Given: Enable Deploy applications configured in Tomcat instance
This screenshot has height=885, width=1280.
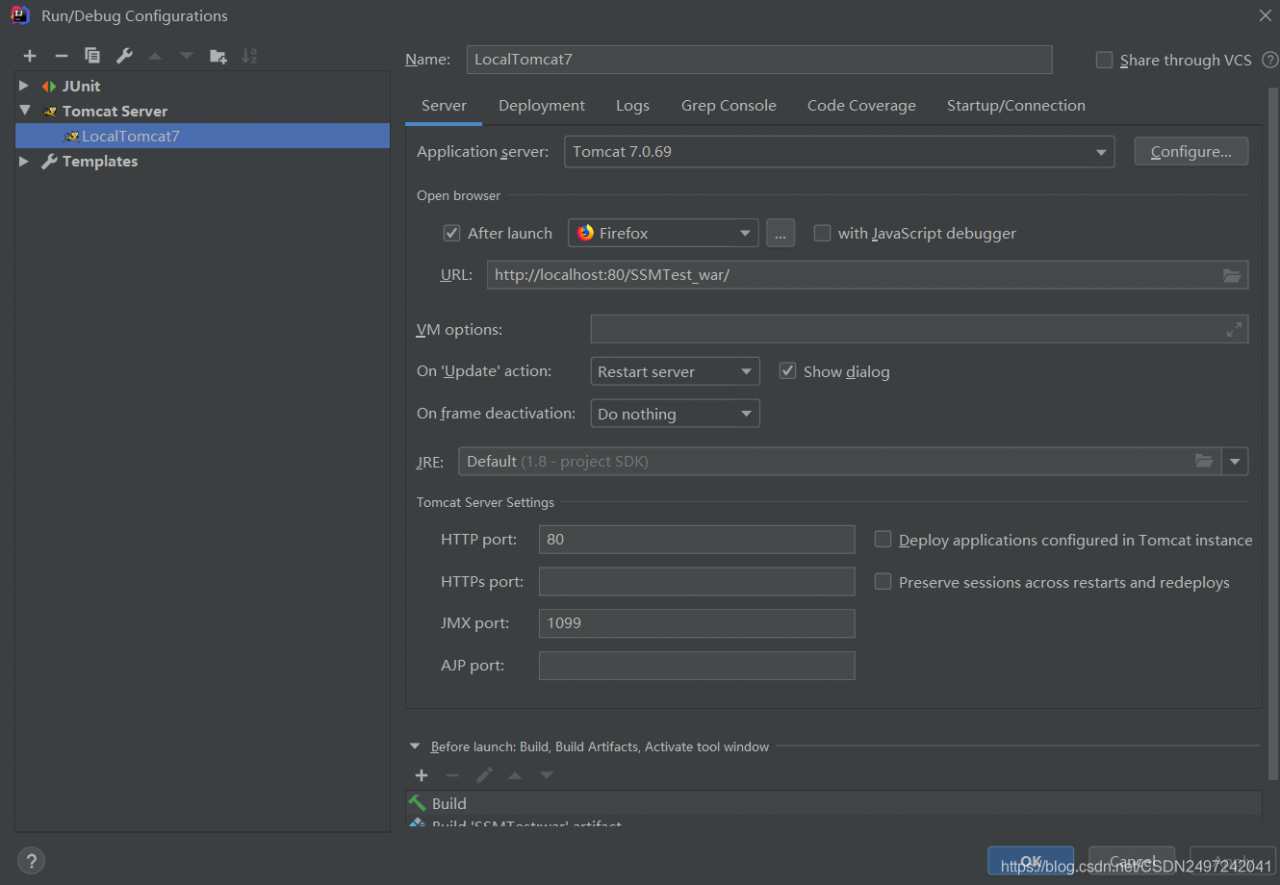Looking at the screenshot, I should (x=883, y=539).
